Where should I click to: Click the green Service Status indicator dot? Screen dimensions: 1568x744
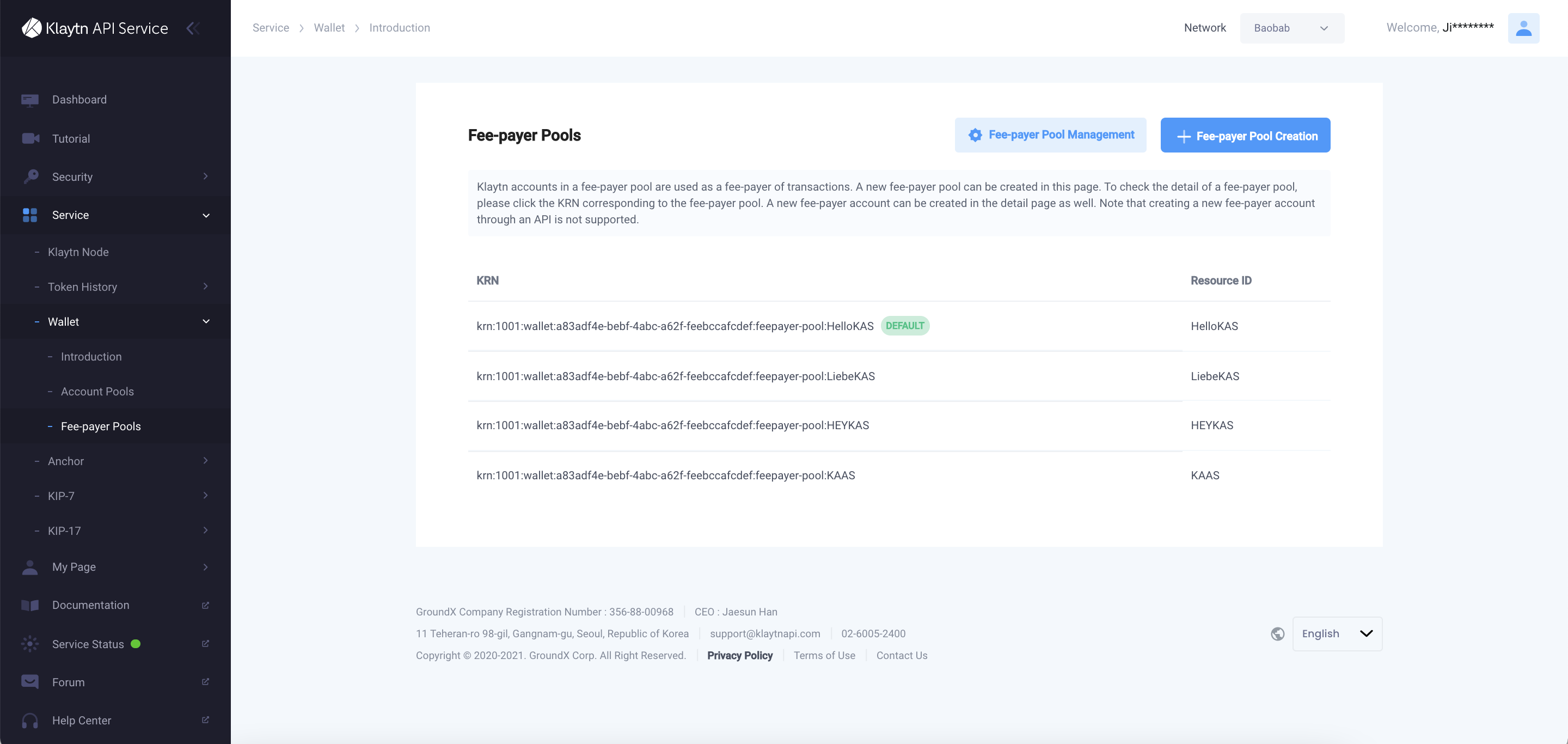click(136, 644)
